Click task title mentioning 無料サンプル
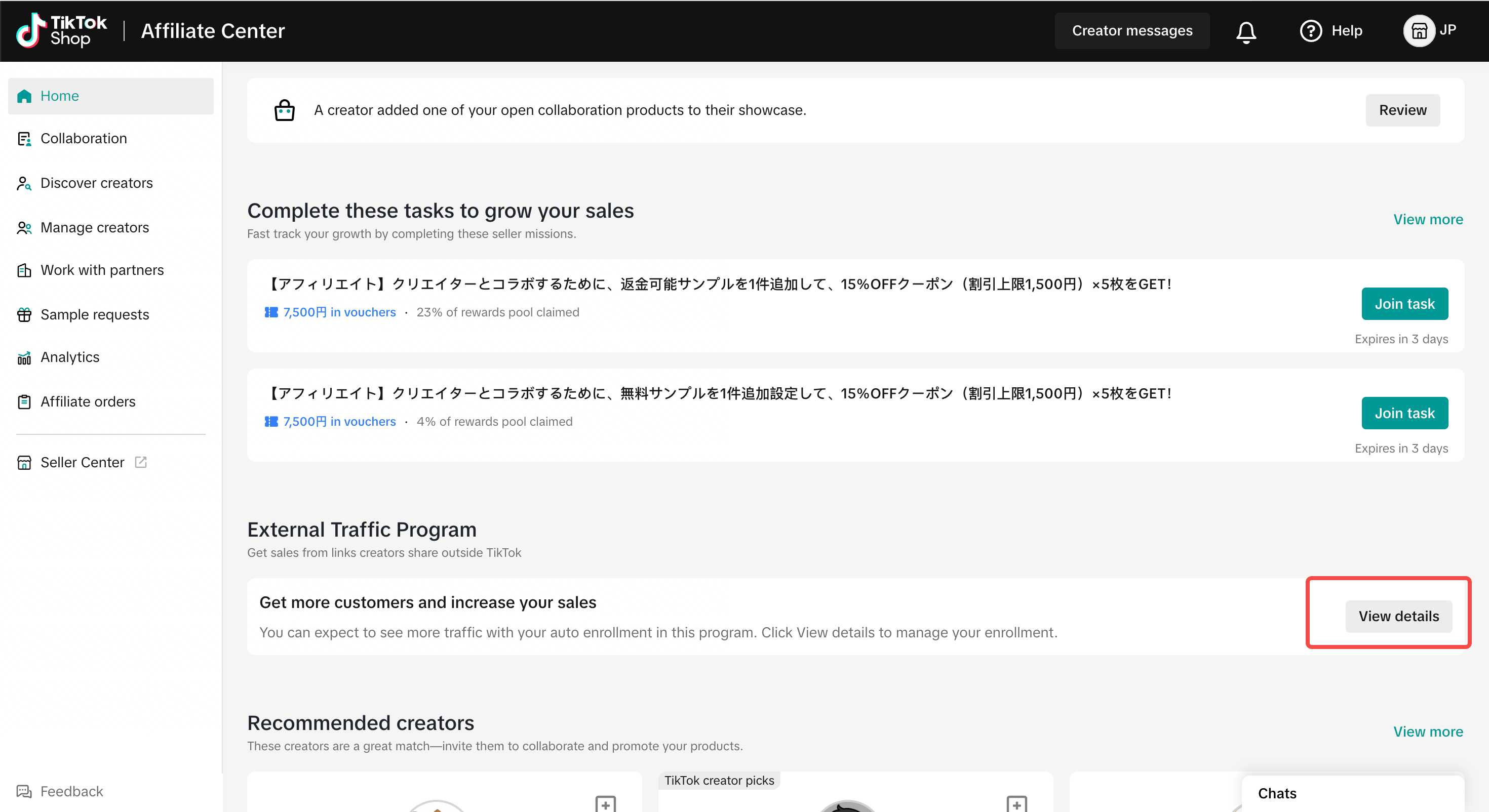This screenshot has width=1489, height=812. (719, 393)
